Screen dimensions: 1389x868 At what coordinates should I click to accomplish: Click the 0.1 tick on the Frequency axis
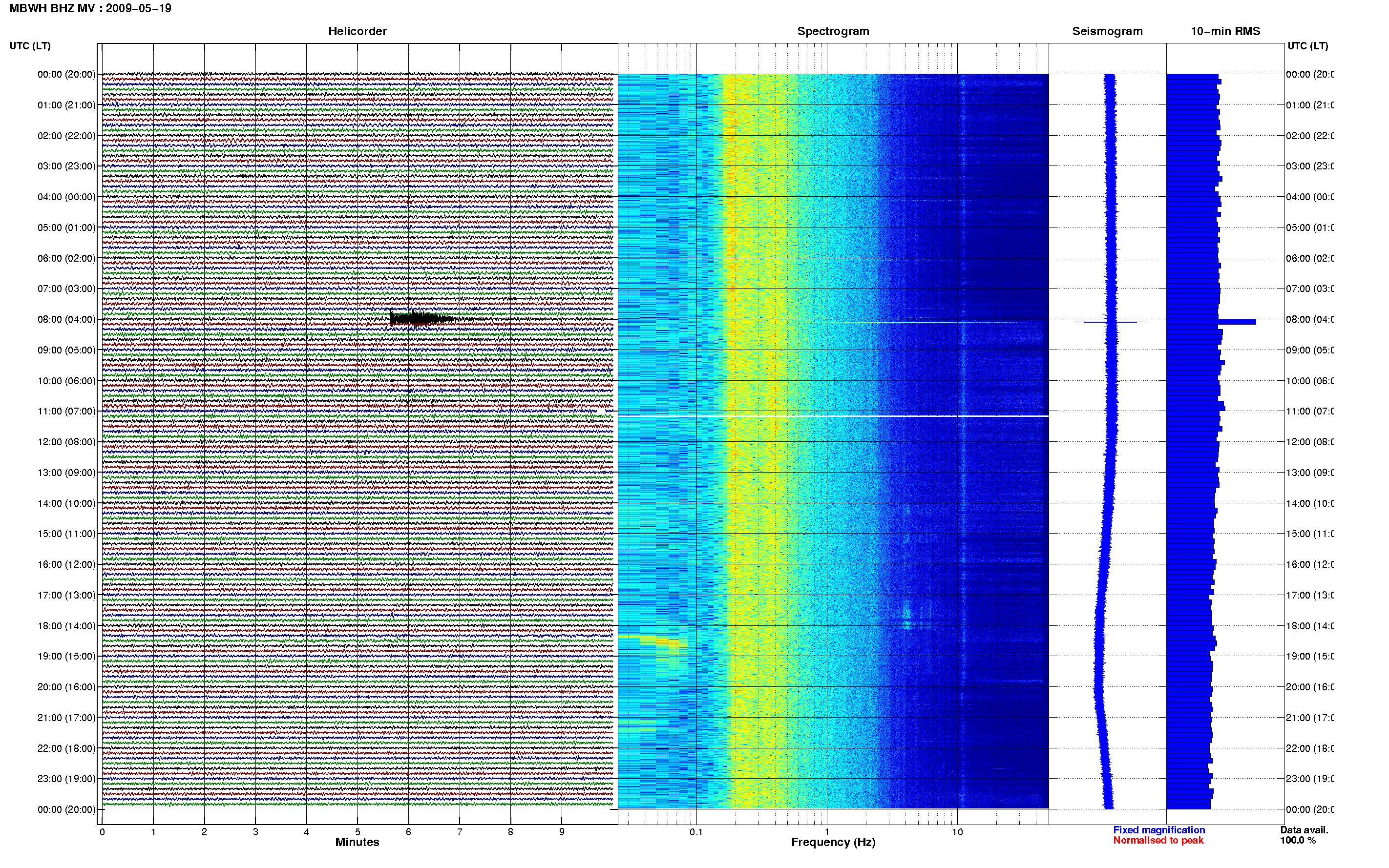coord(696,832)
